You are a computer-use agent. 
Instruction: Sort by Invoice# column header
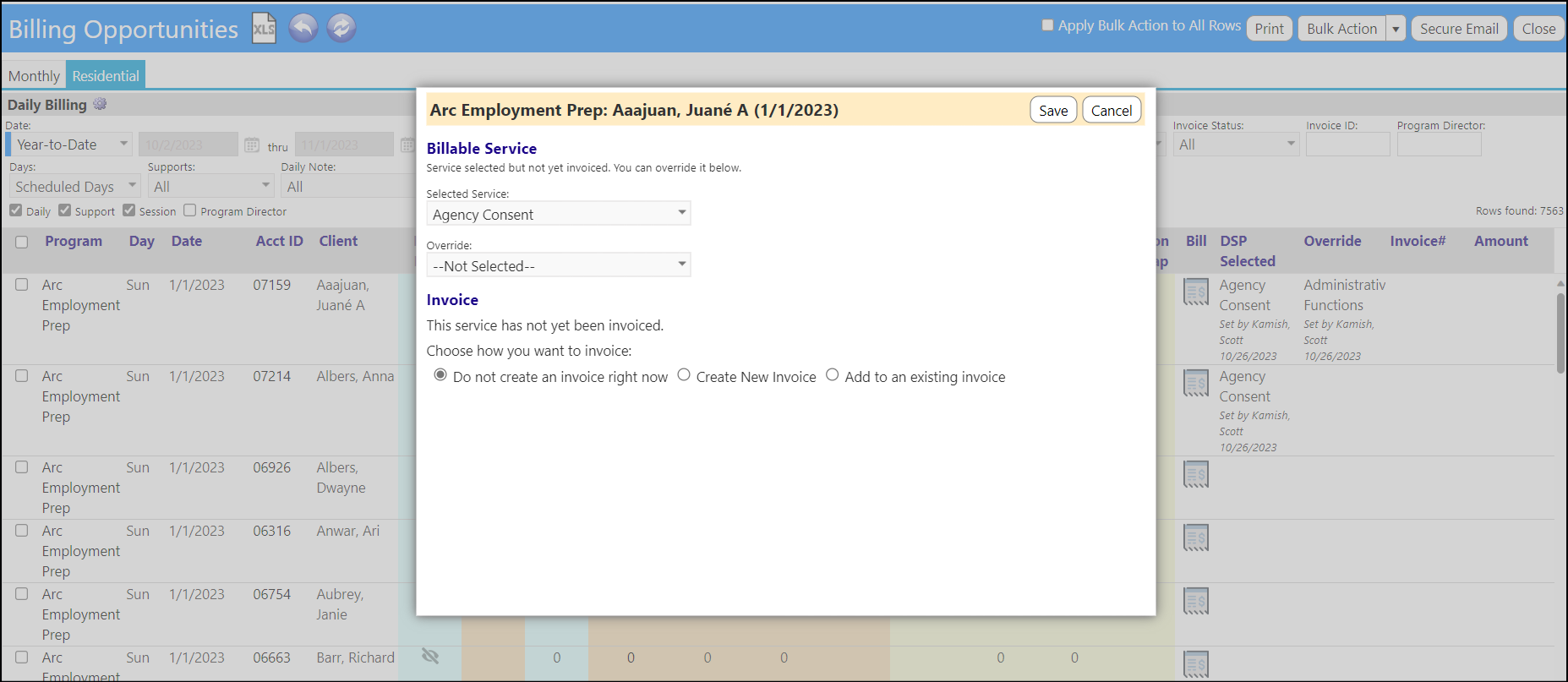pos(1418,241)
